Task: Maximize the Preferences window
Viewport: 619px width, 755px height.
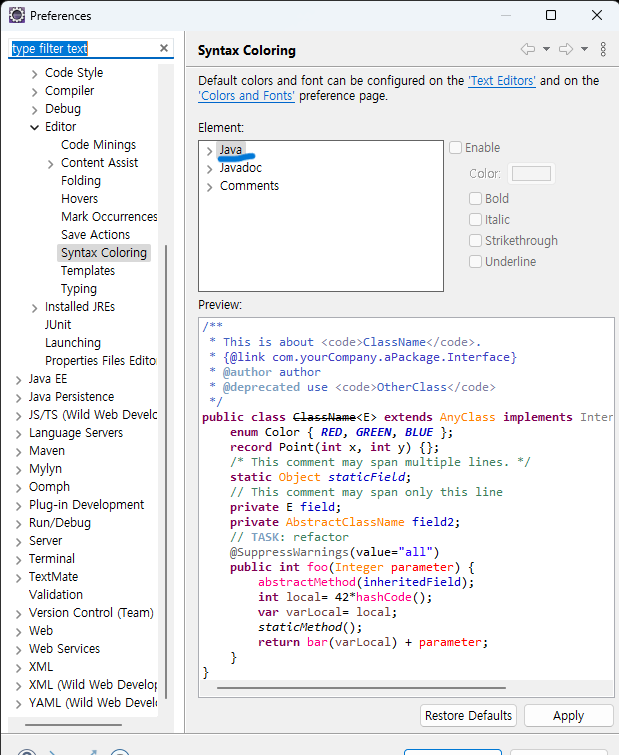Action: point(551,15)
